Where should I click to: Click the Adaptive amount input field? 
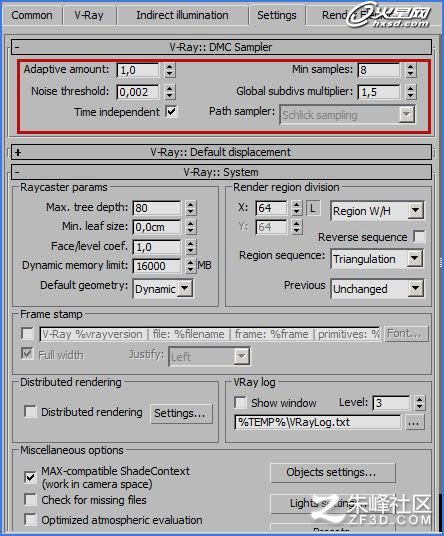pos(138,70)
